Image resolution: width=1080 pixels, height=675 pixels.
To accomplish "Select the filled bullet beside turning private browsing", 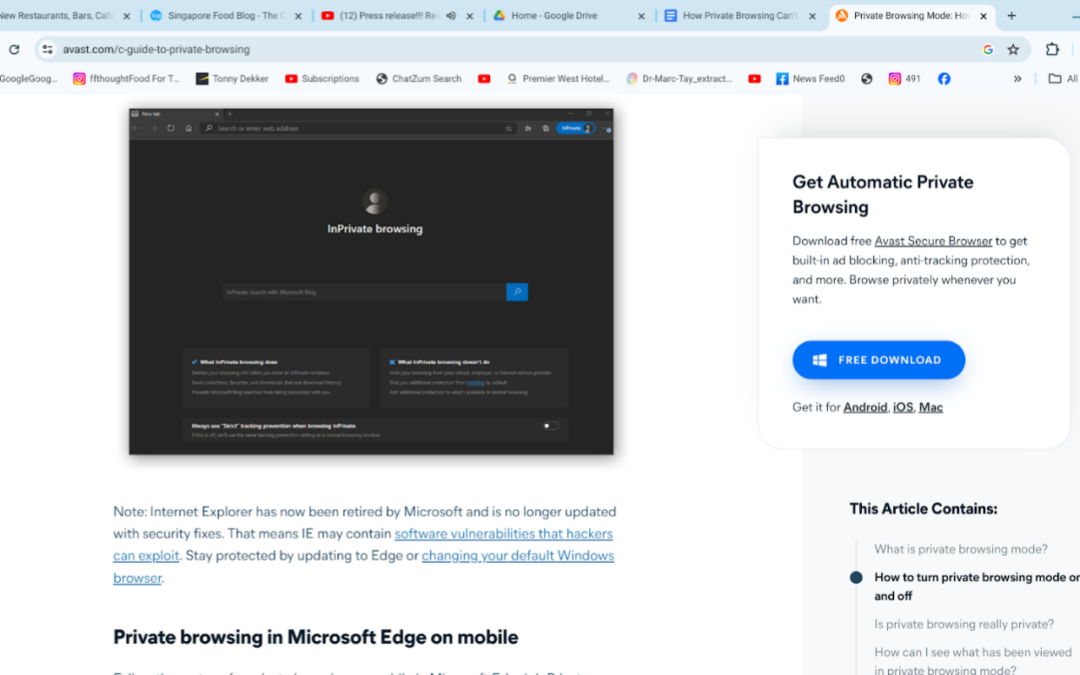I will pos(855,577).
